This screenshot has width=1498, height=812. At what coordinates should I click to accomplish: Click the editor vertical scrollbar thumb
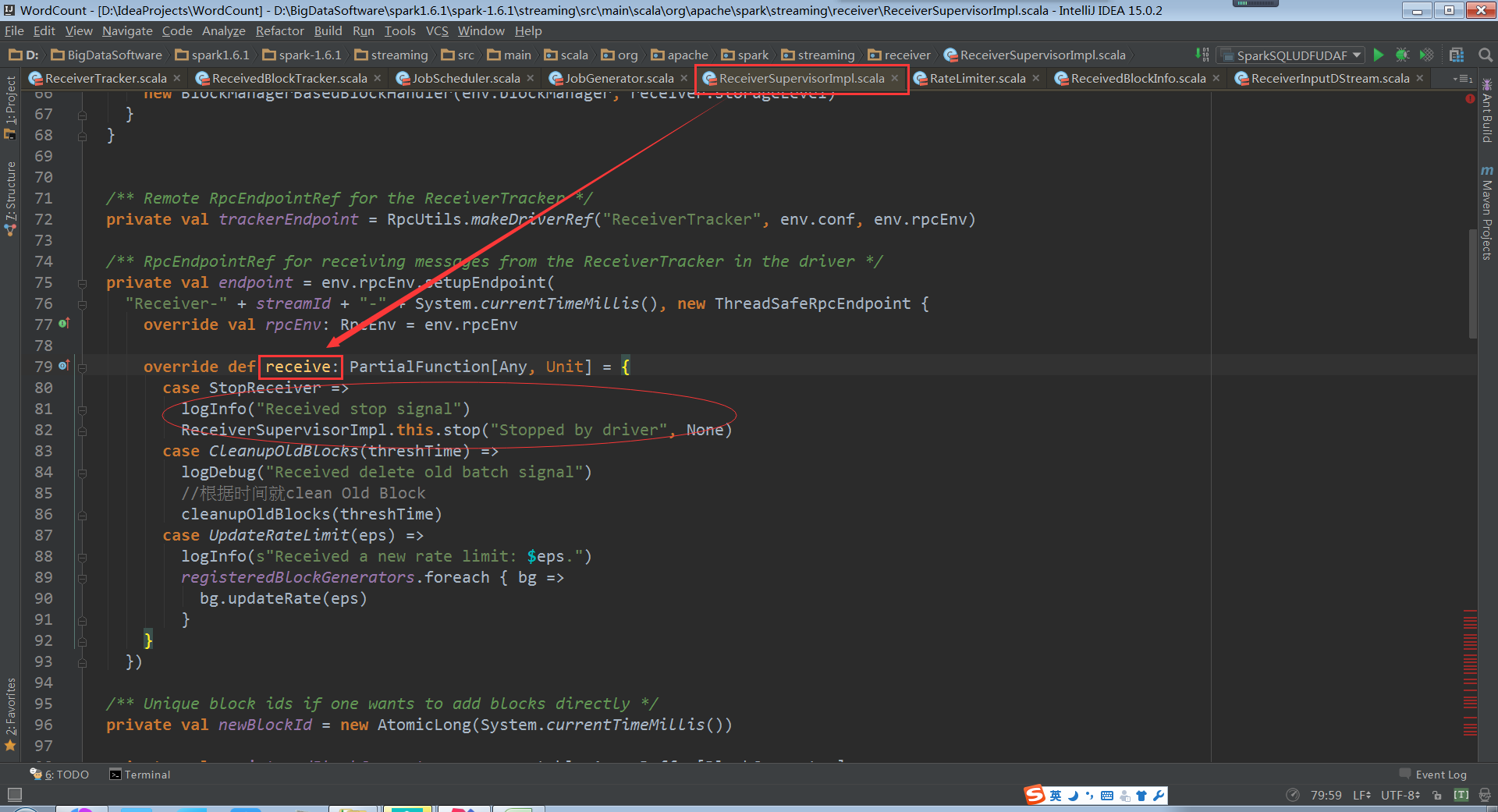click(1472, 284)
